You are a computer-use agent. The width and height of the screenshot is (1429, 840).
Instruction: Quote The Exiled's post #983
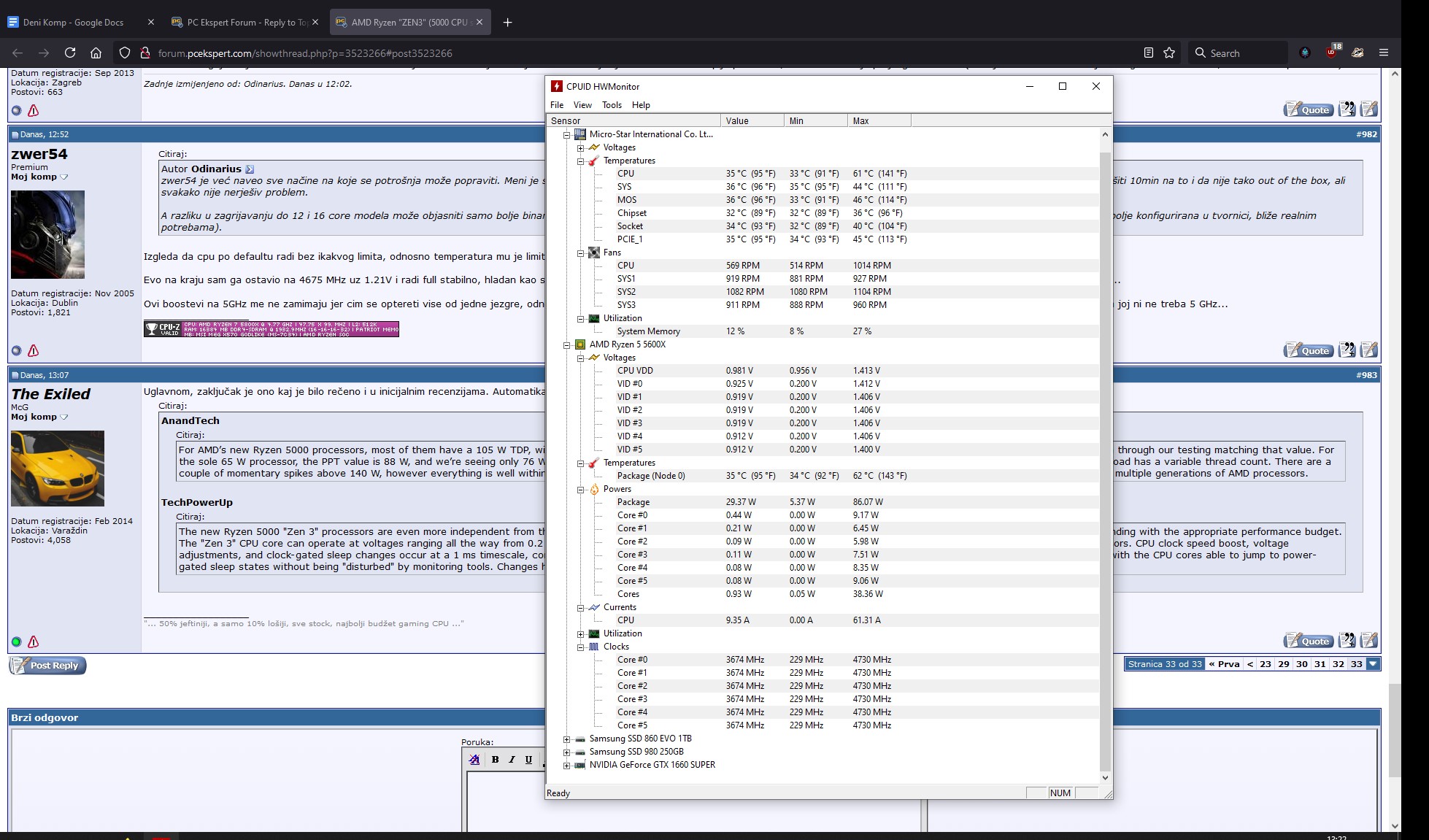point(1308,641)
